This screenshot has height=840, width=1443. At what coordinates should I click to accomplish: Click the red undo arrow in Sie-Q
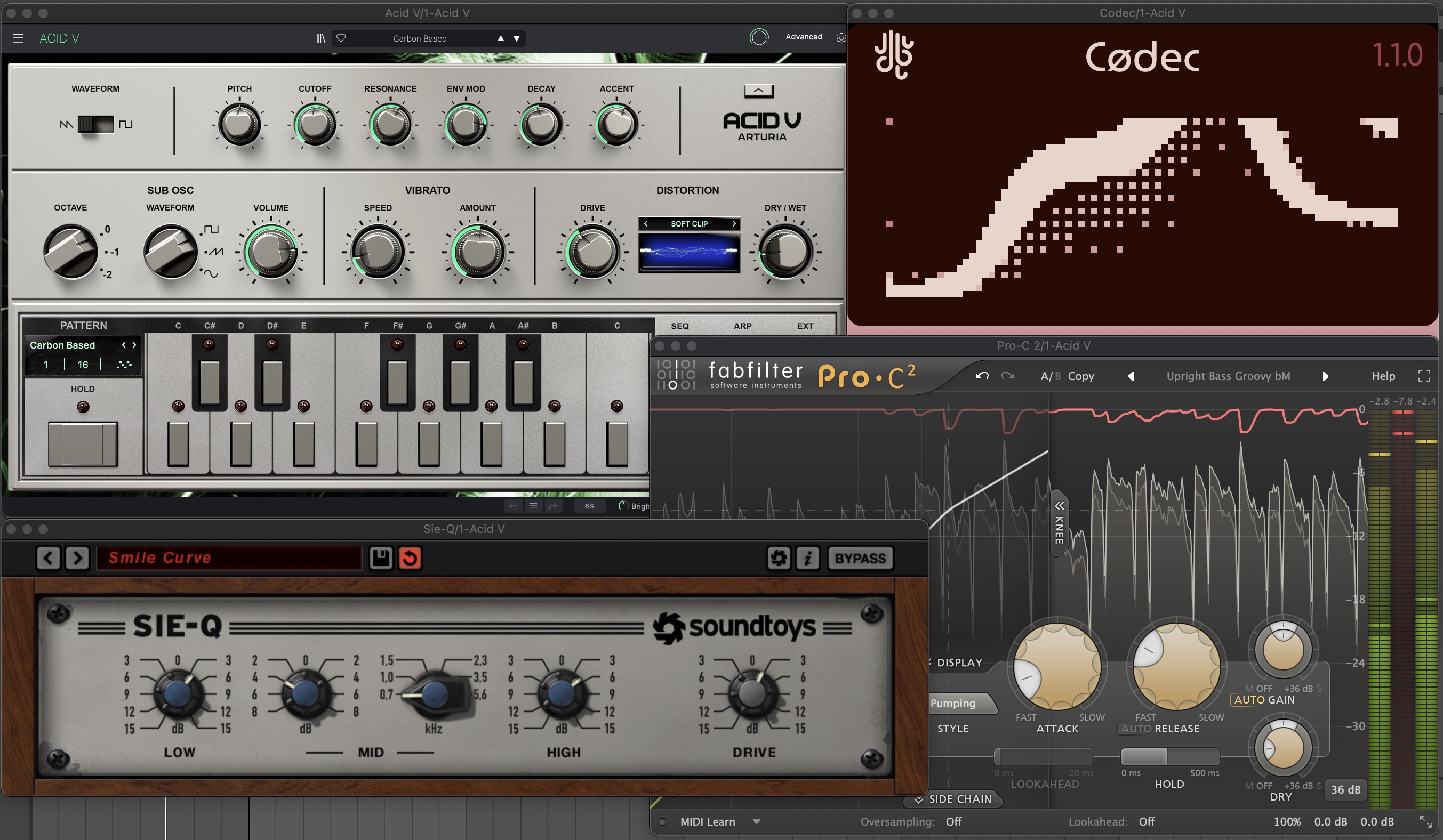coord(410,558)
